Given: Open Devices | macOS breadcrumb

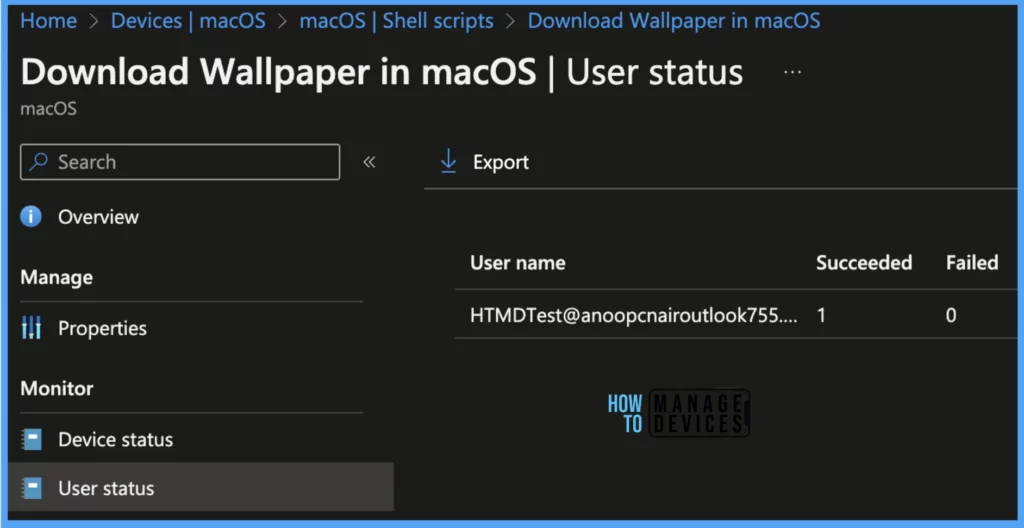Looking at the screenshot, I should point(188,21).
